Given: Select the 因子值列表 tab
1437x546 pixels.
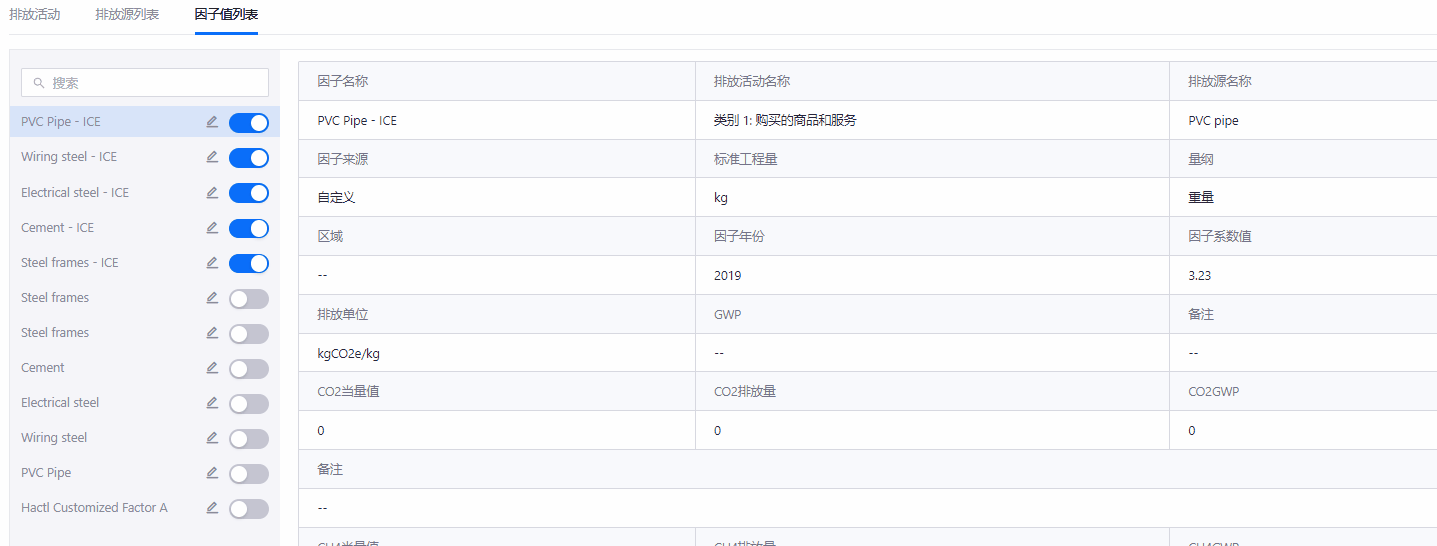Looking at the screenshot, I should (226, 15).
